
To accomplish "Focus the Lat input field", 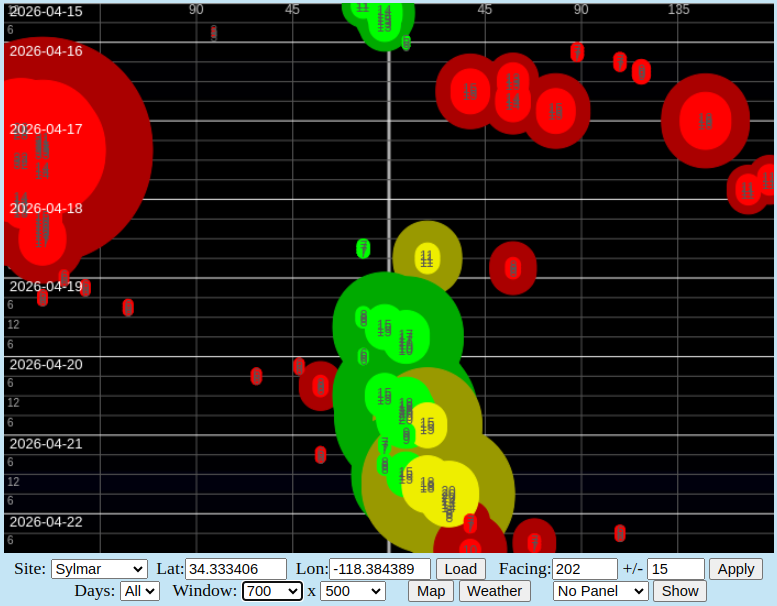I will click(236, 568).
